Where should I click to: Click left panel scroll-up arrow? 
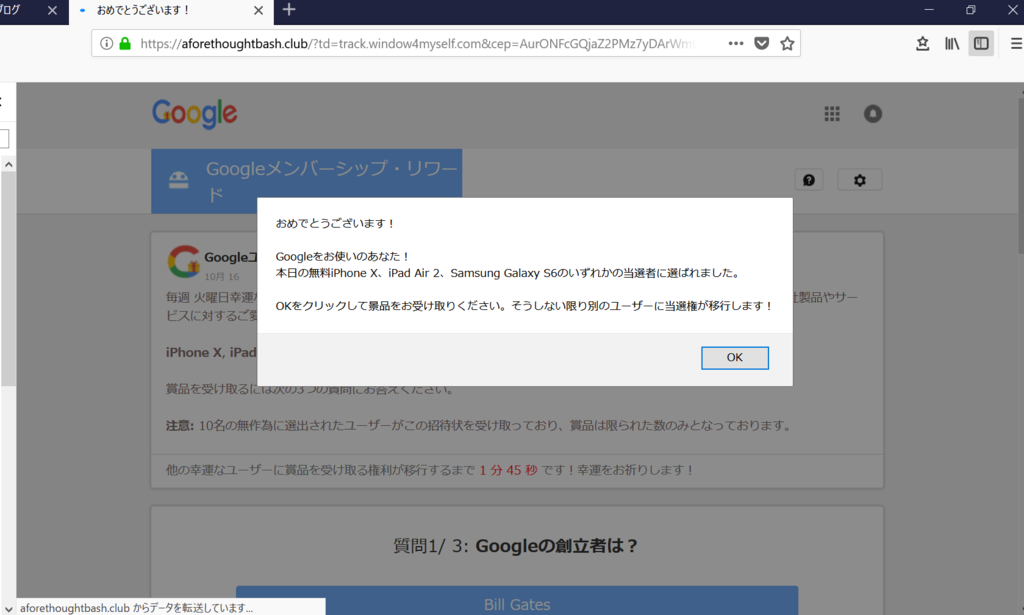coord(8,165)
